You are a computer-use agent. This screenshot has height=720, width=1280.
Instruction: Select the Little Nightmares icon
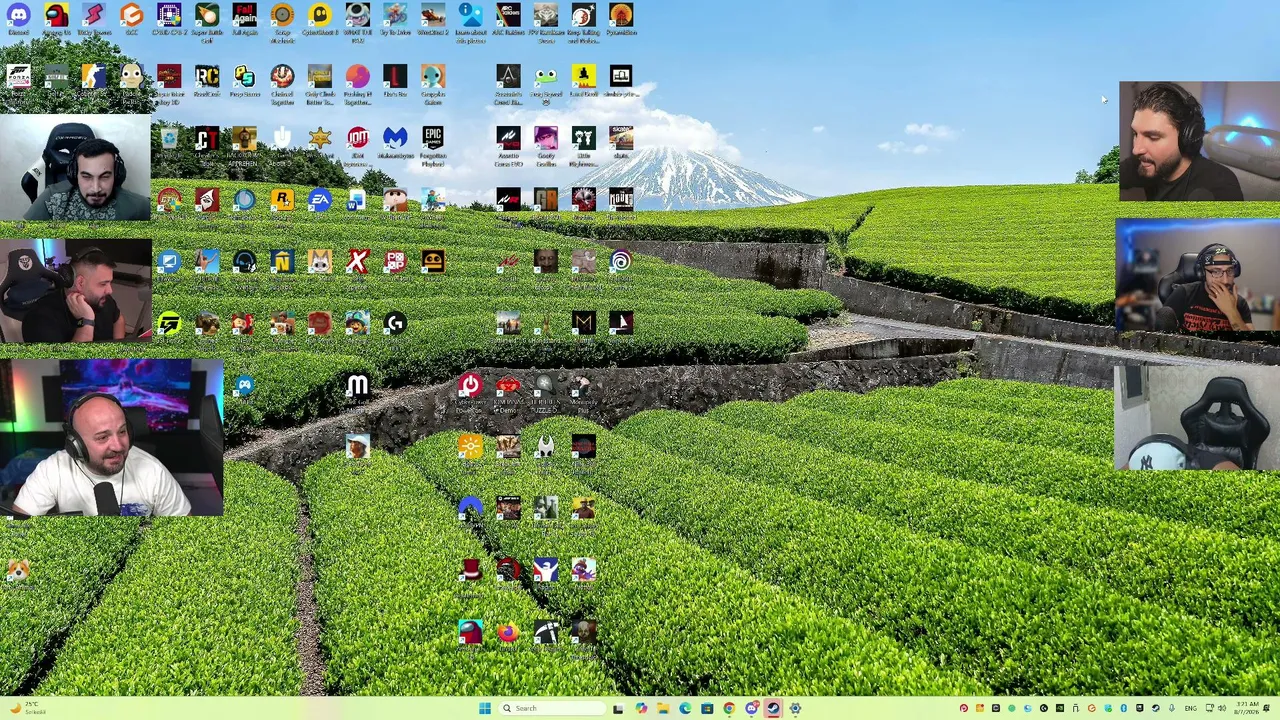(583, 146)
